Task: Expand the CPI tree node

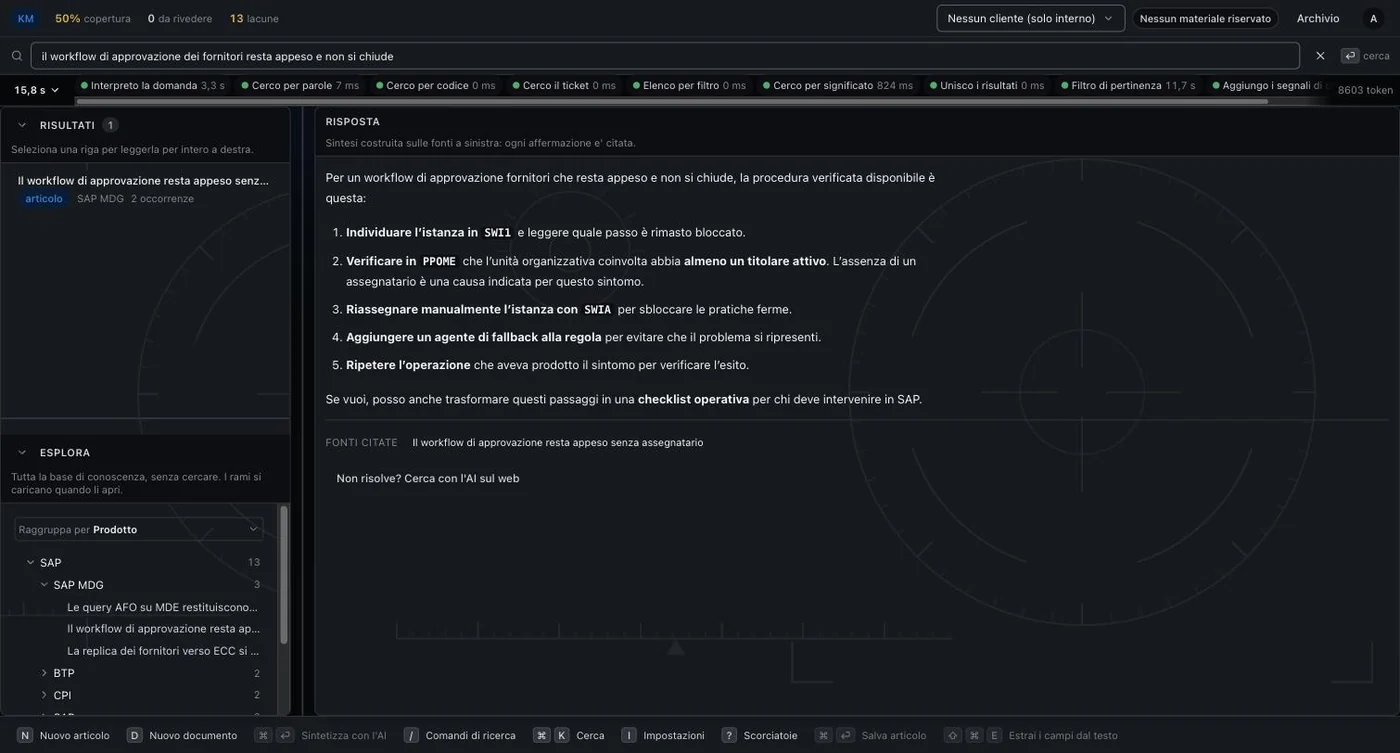Action: 44,695
